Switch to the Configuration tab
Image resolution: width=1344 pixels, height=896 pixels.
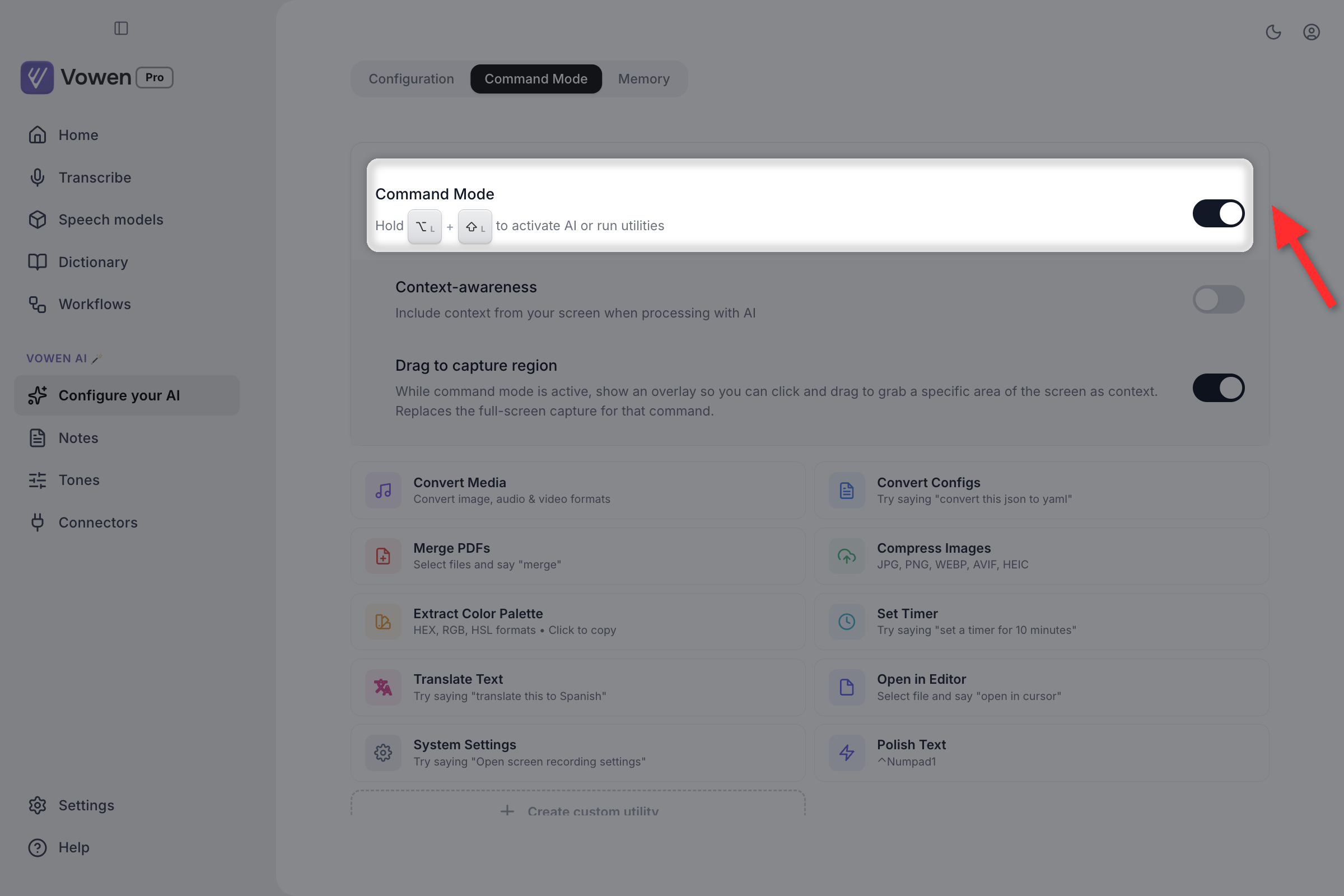412,79
